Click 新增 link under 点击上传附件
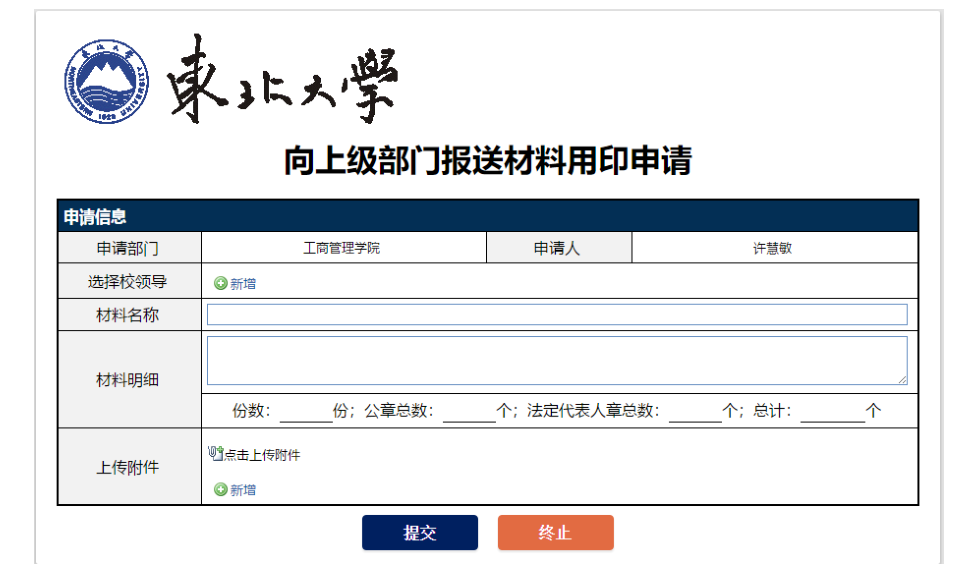The image size is (965, 576). (243, 490)
